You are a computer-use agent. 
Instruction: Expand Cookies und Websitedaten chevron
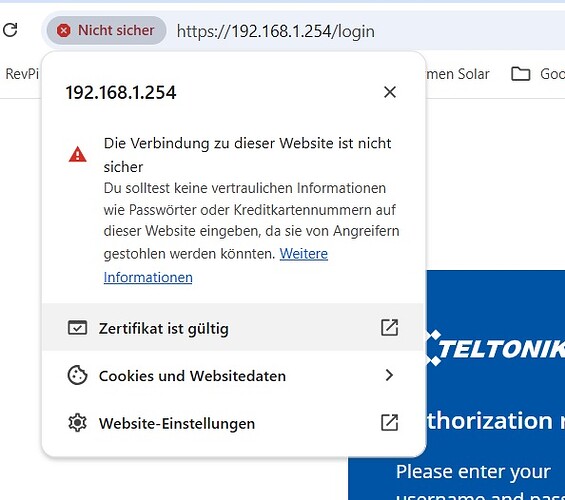[389, 375]
